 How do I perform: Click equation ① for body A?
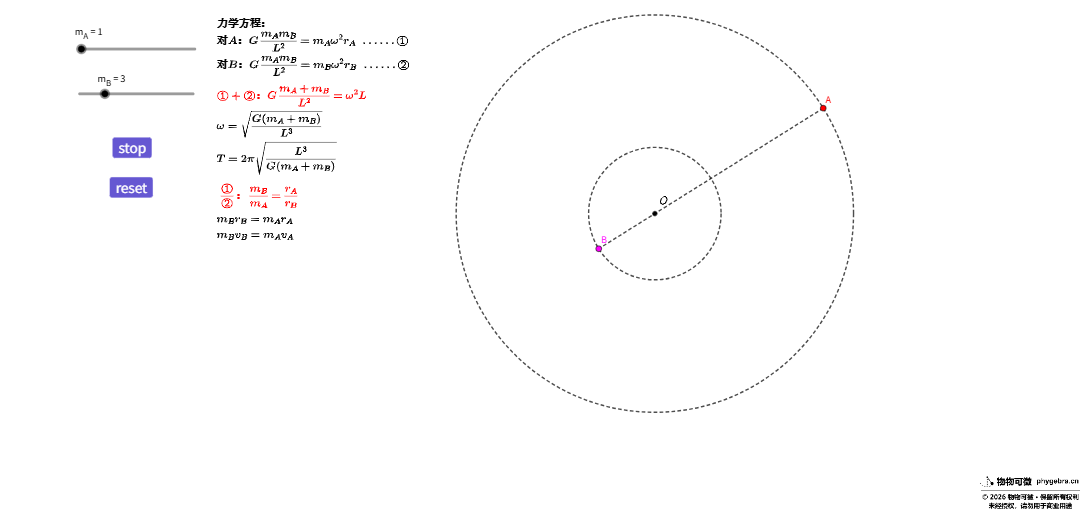pyautogui.click(x=312, y=41)
